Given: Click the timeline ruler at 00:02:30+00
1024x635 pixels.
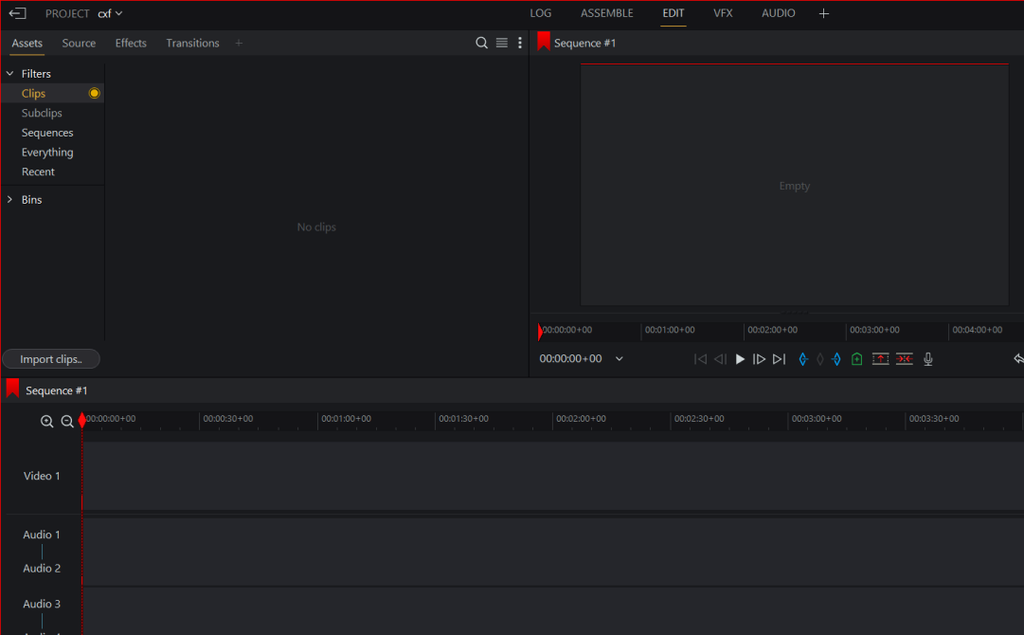Looking at the screenshot, I should click(699, 419).
